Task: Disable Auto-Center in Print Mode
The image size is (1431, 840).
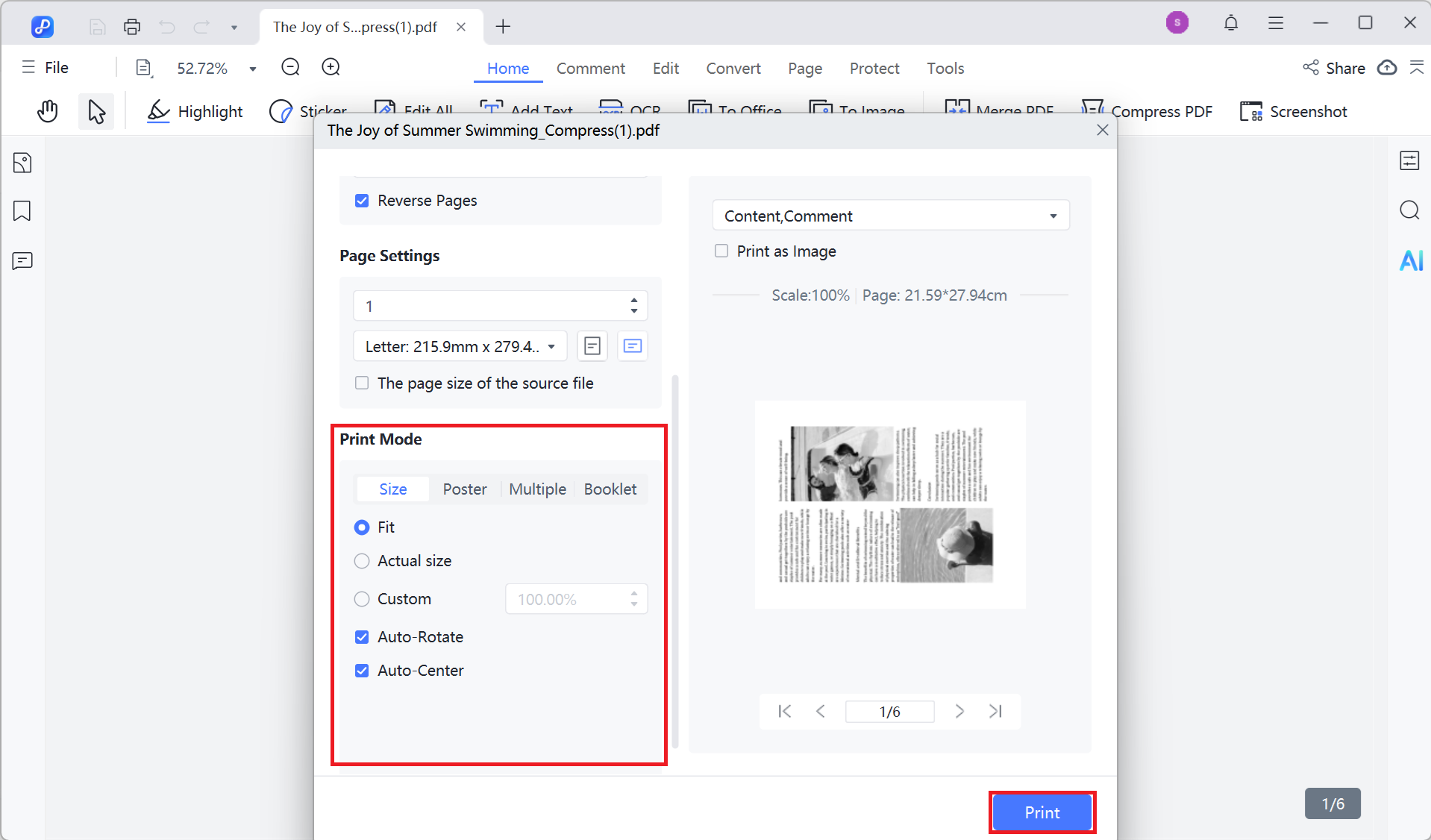Action: [362, 670]
